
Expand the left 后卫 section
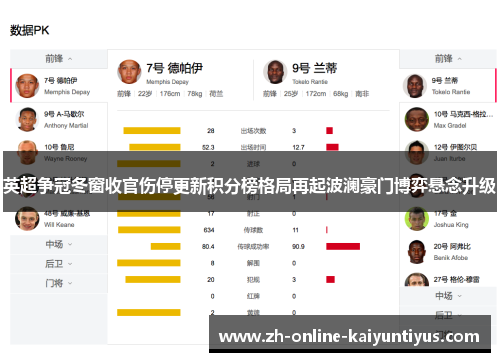click(59, 264)
